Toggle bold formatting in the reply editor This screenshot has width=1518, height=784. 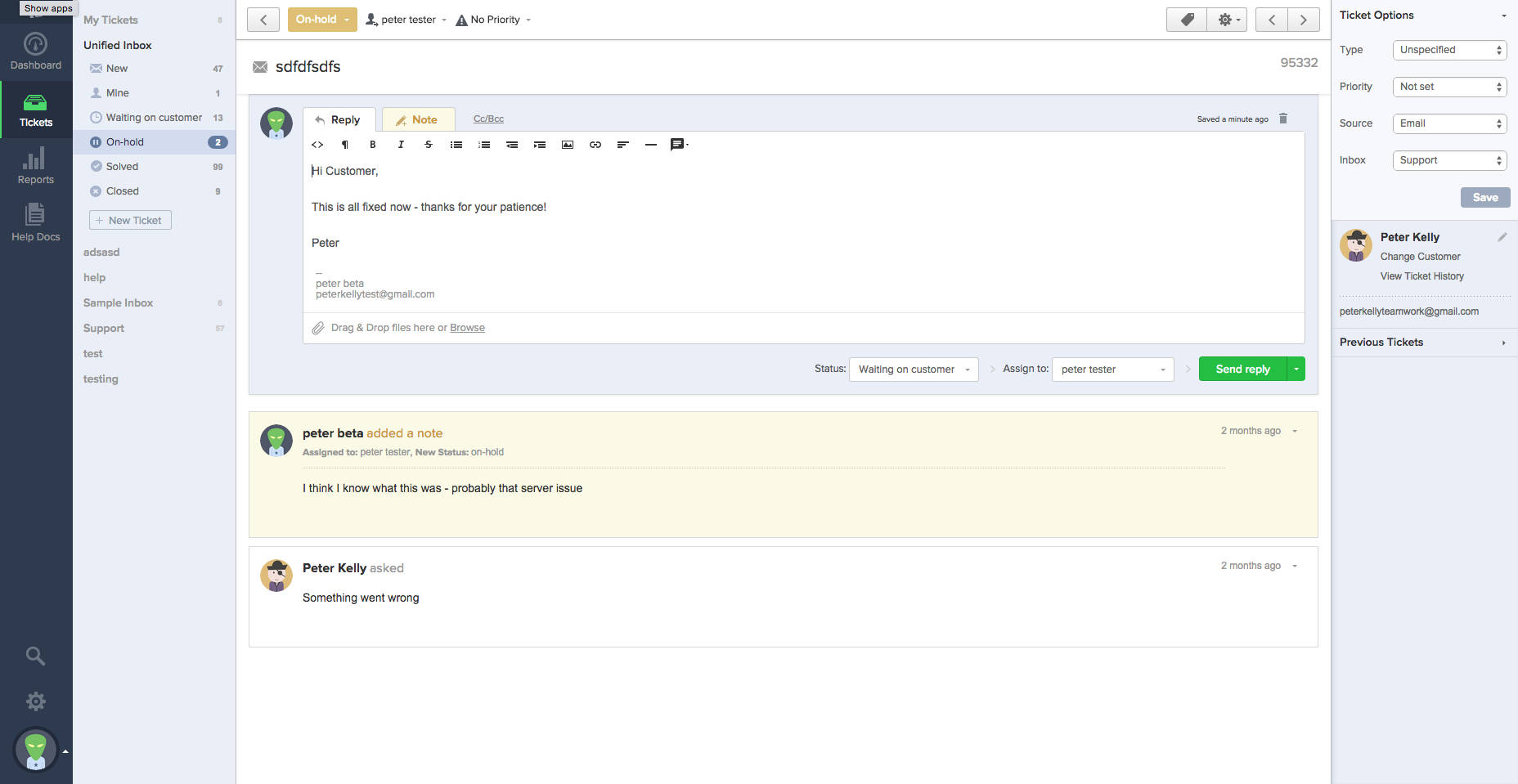coord(373,145)
